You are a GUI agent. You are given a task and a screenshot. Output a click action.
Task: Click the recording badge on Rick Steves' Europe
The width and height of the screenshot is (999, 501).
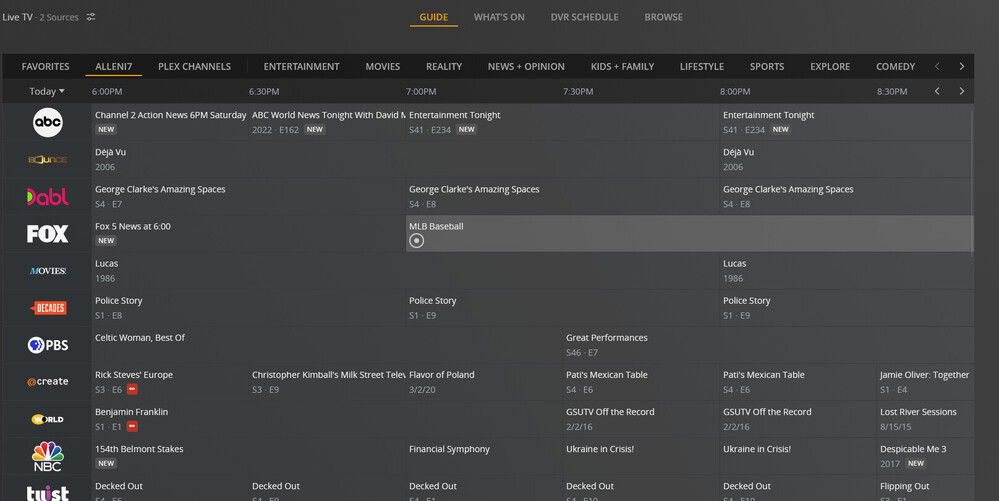pyautogui.click(x=133, y=389)
